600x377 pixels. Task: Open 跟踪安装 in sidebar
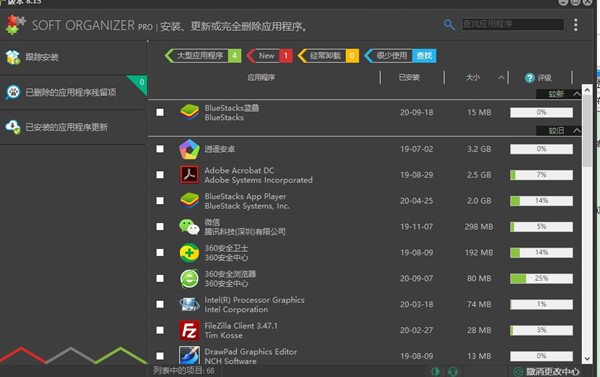[x=73, y=57]
